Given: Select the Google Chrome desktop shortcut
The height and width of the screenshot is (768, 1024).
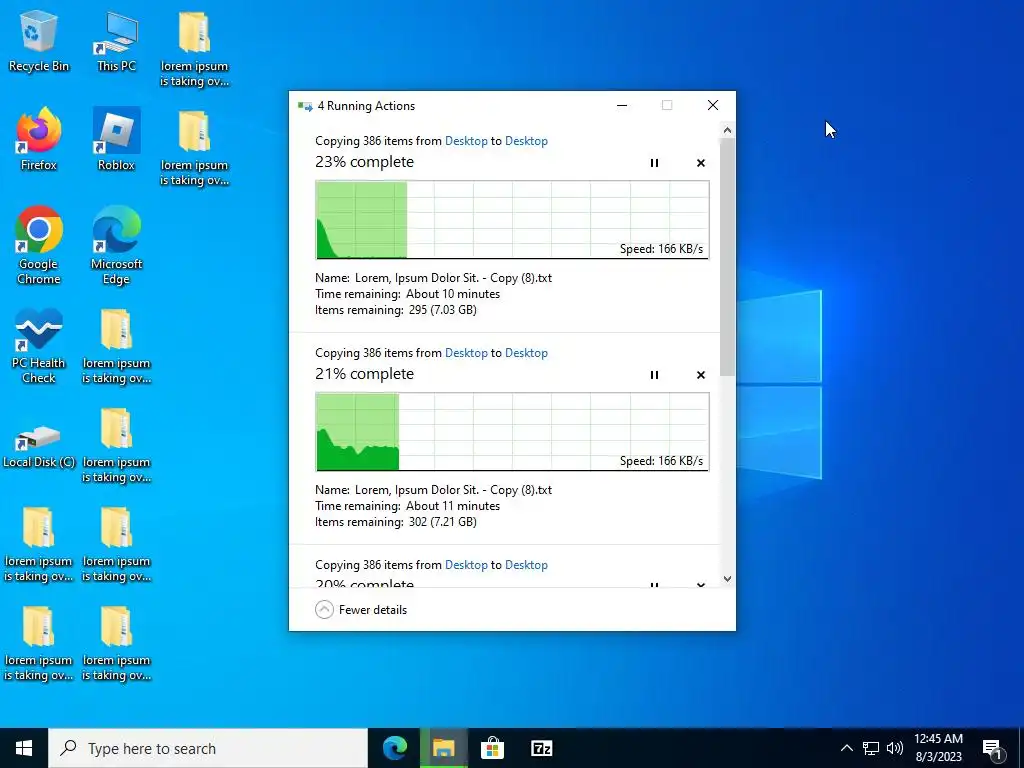Looking at the screenshot, I should 39,246.
